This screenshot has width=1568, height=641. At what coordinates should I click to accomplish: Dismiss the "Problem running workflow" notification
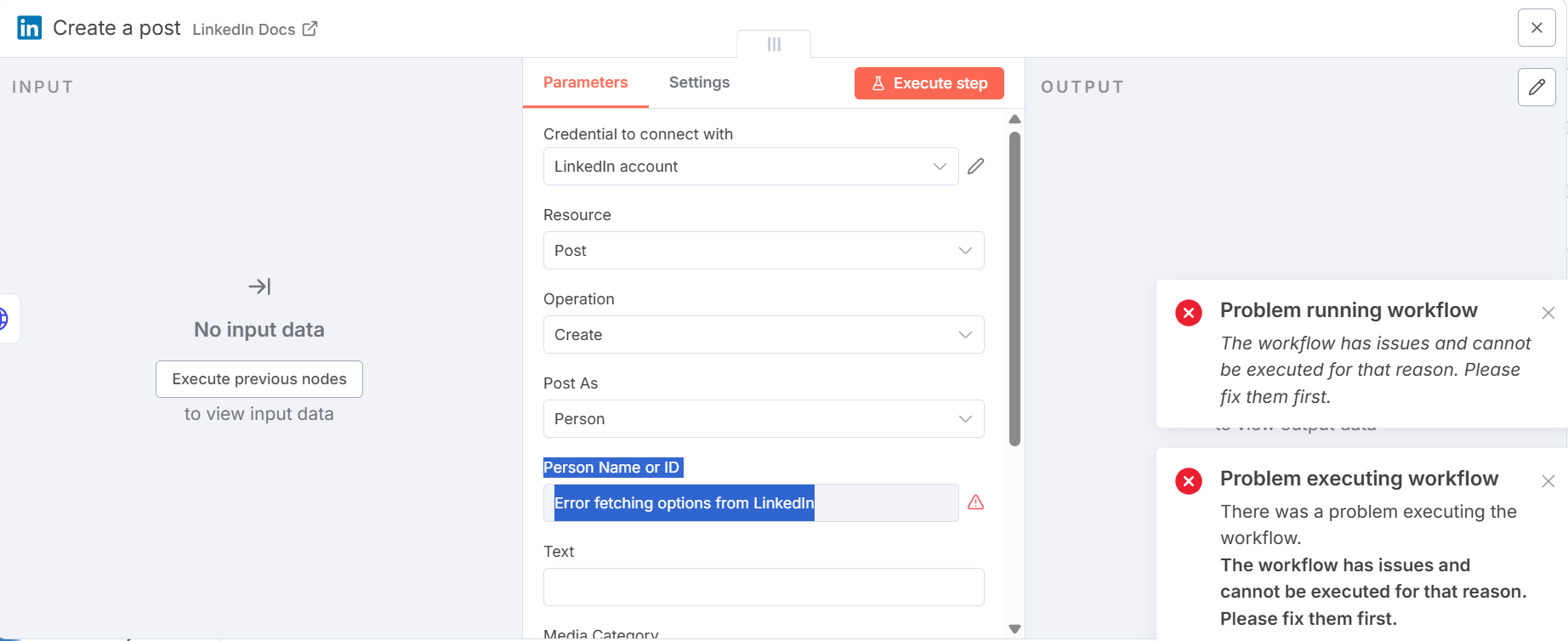coord(1548,313)
